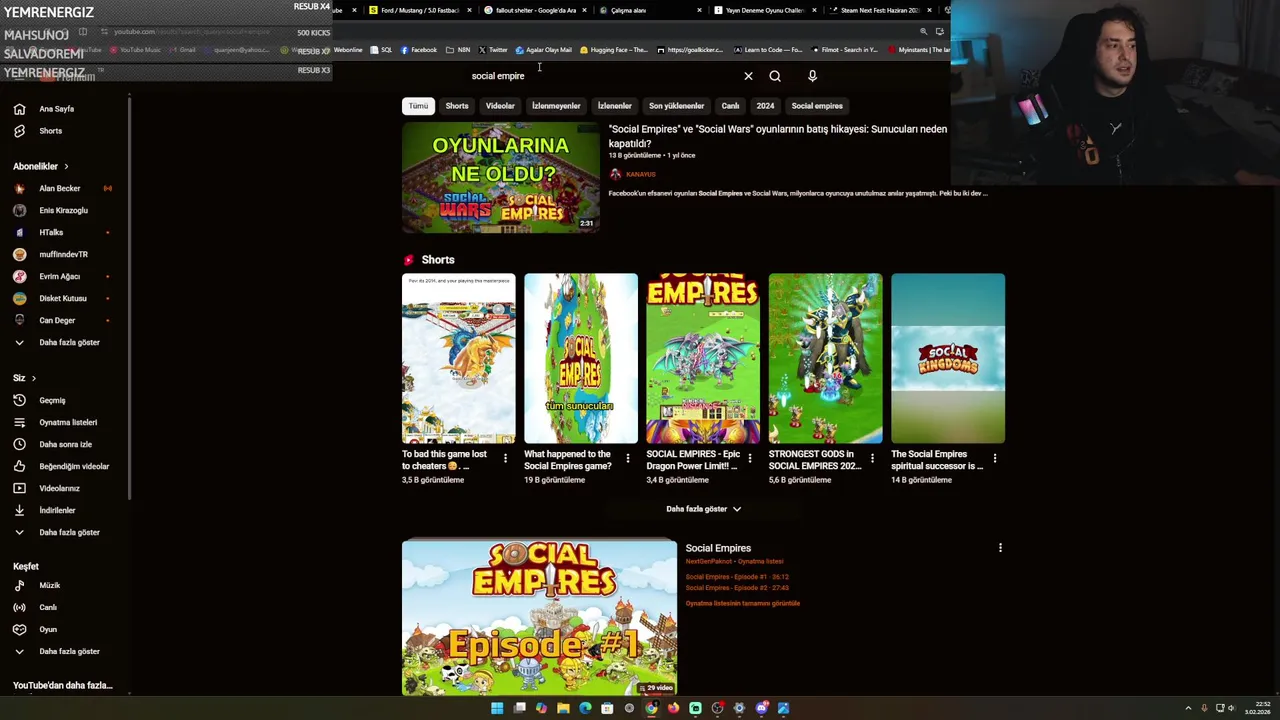Open Facebook bookmark in bookmarks bar
This screenshot has width=1280, height=720.
[x=418, y=50]
